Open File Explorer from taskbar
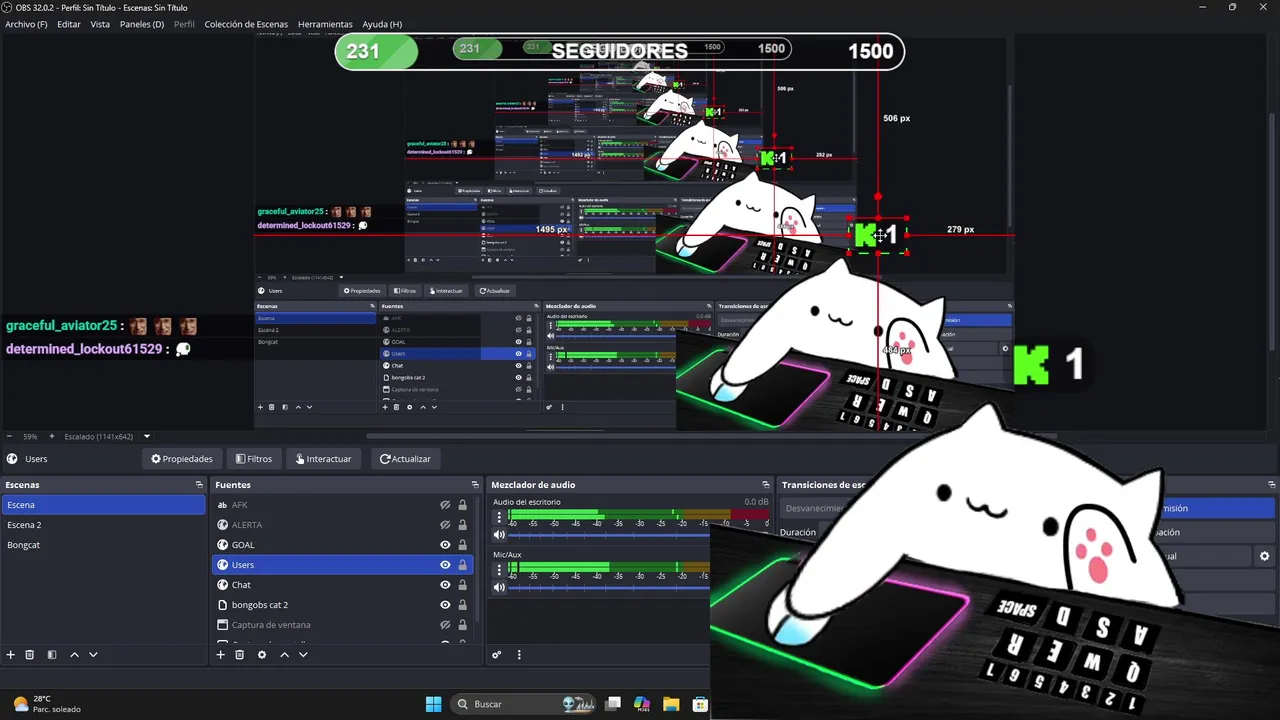 tap(670, 704)
